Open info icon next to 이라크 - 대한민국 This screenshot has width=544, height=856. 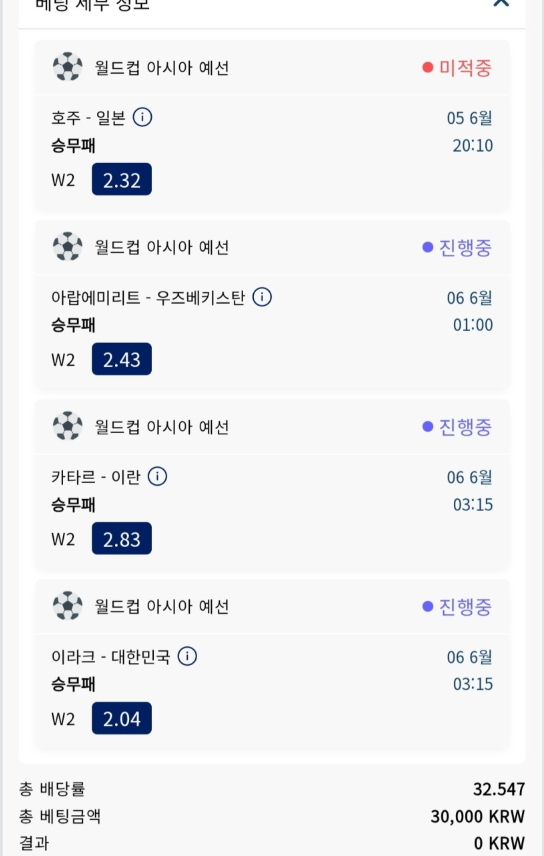pyautogui.click(x=187, y=656)
